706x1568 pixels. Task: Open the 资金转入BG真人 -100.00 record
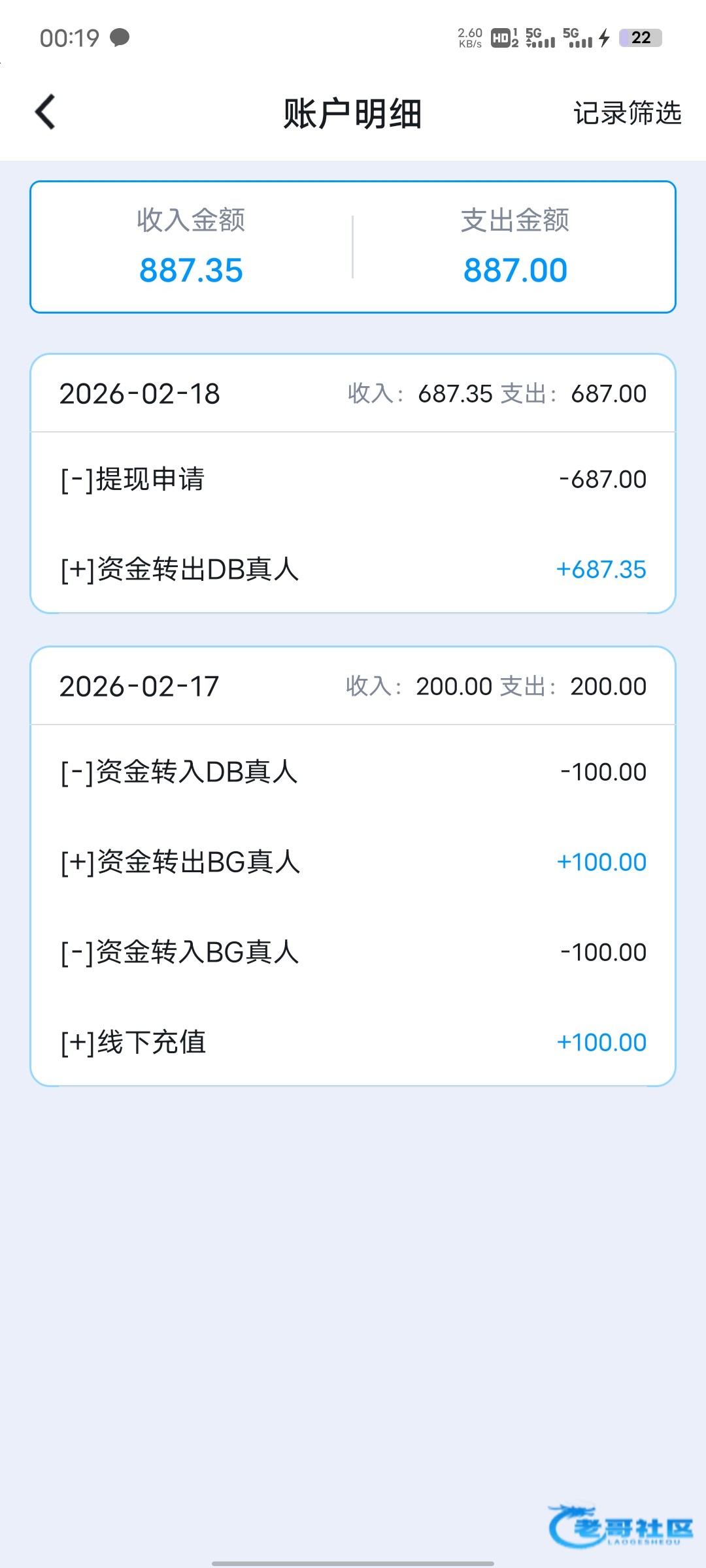click(x=353, y=953)
